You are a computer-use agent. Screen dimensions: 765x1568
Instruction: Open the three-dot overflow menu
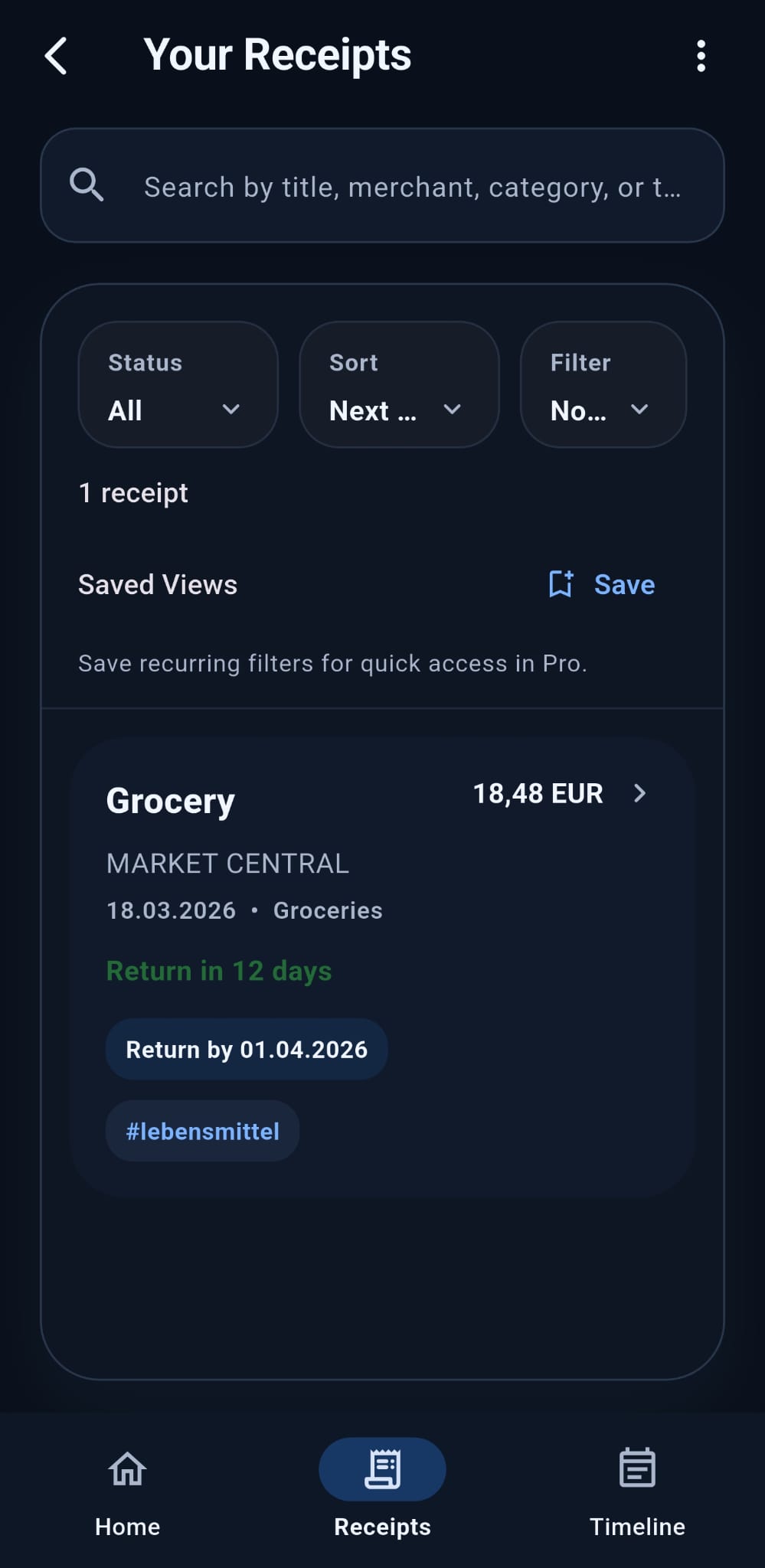coord(701,56)
